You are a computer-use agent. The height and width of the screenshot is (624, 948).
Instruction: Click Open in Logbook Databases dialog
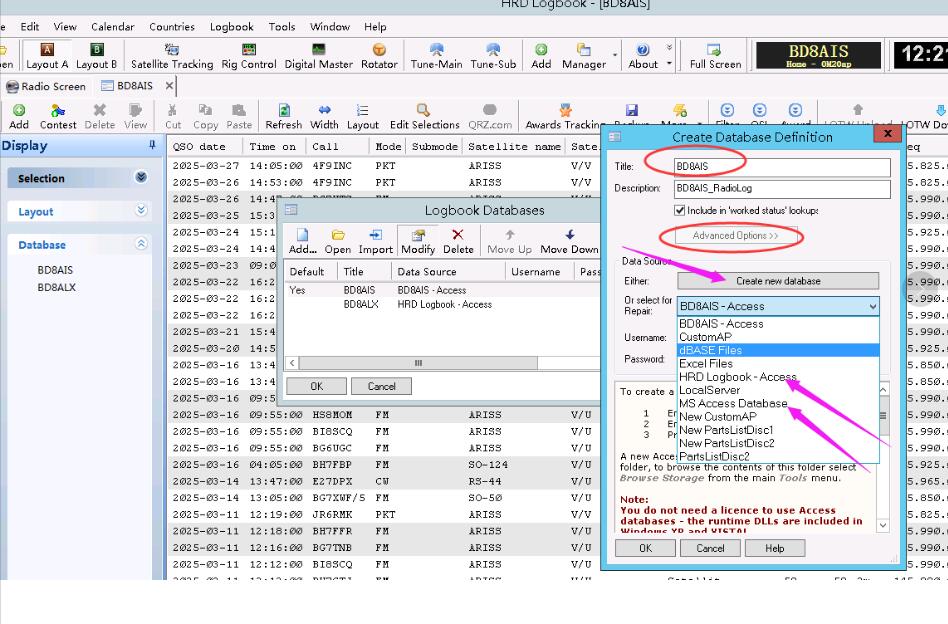tap(337, 241)
